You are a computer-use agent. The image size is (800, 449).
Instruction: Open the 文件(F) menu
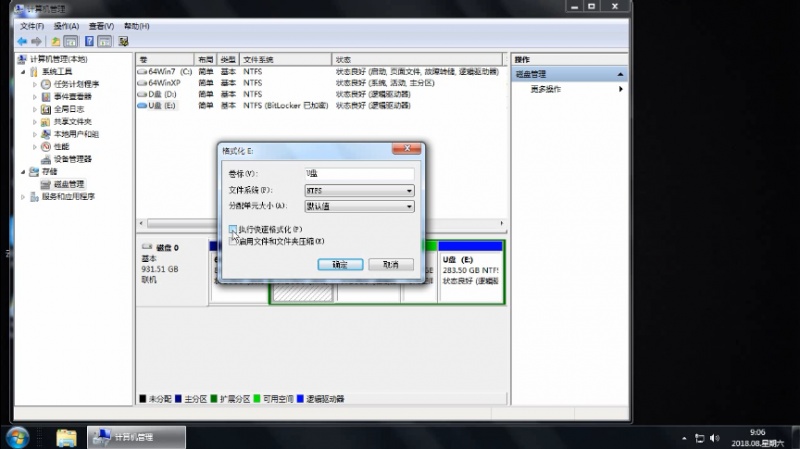(x=32, y=26)
